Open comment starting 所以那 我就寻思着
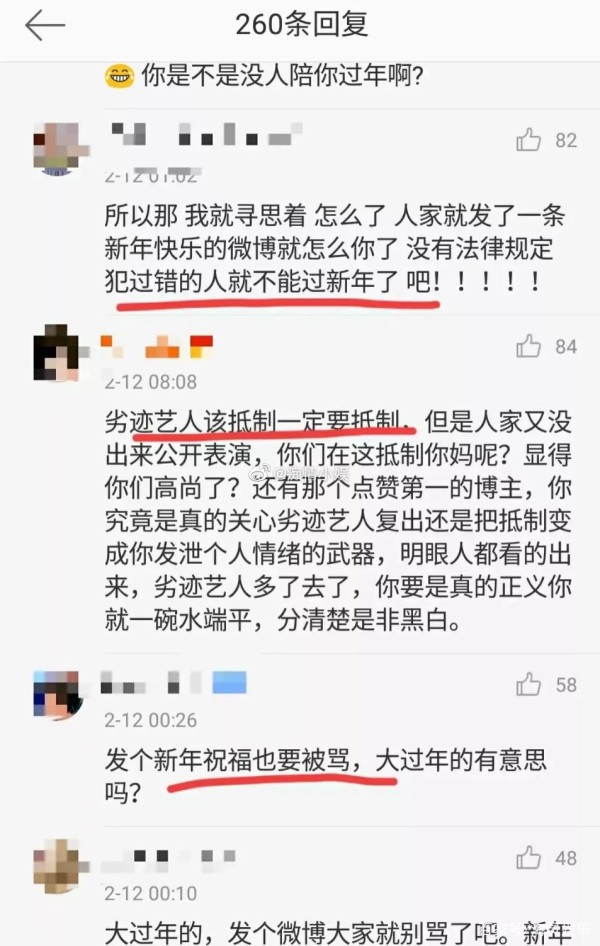Image resolution: width=600 pixels, height=946 pixels. pyautogui.click(x=335, y=249)
